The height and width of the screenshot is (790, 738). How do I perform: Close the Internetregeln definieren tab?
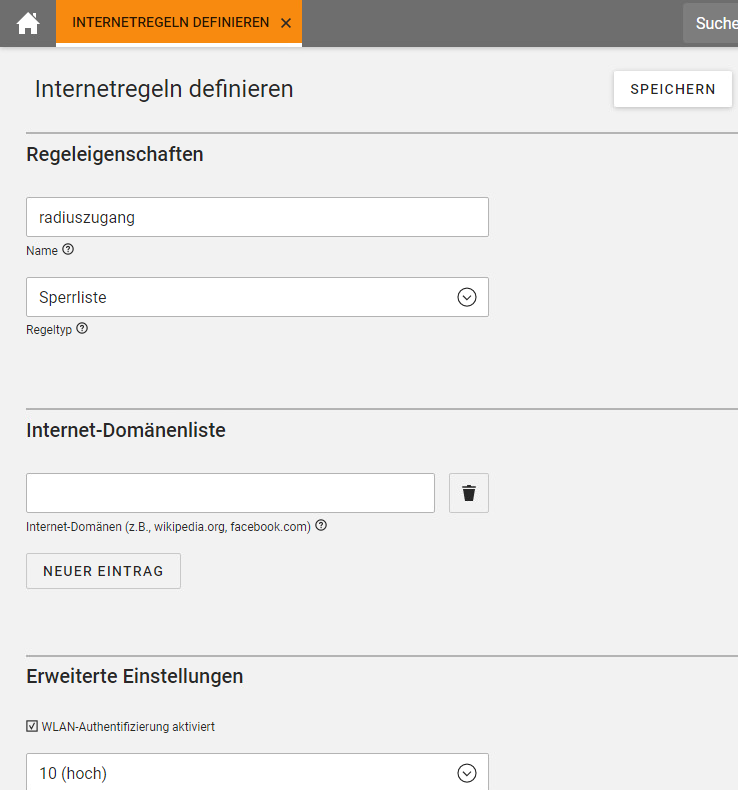(x=286, y=23)
